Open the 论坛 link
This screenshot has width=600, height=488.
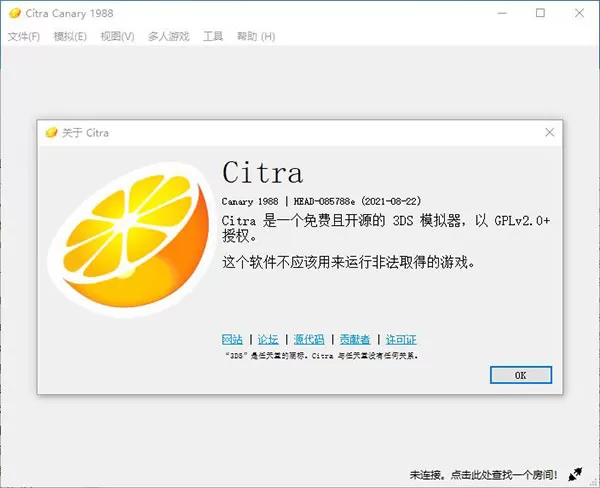pos(268,339)
